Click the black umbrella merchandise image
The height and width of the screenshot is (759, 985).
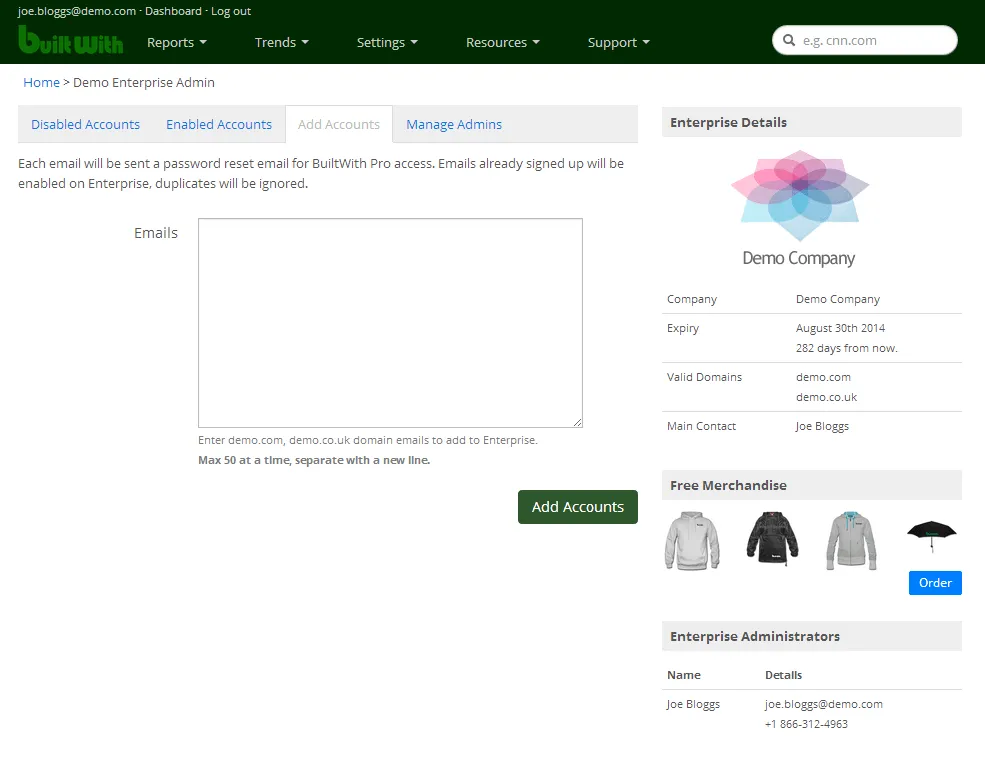pyautogui.click(x=931, y=533)
